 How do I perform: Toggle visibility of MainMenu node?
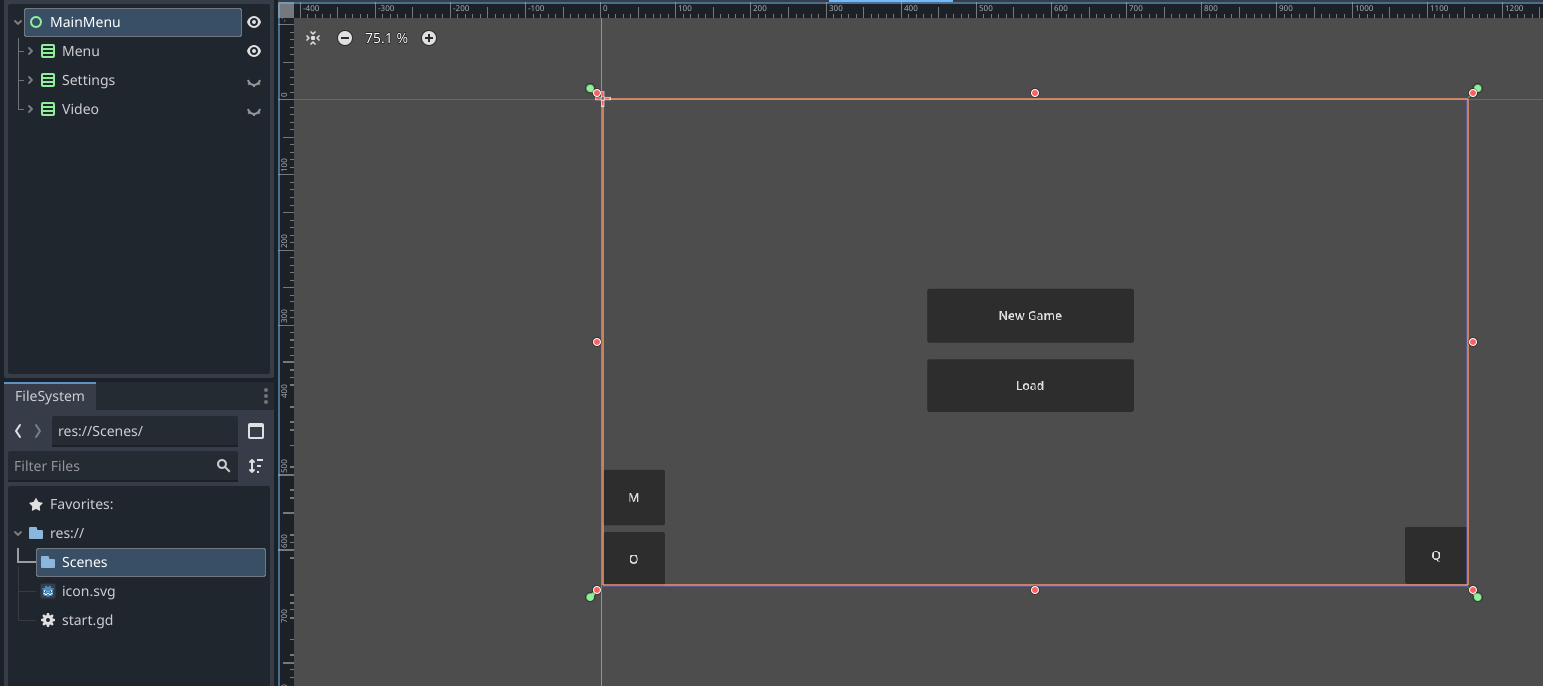point(254,22)
